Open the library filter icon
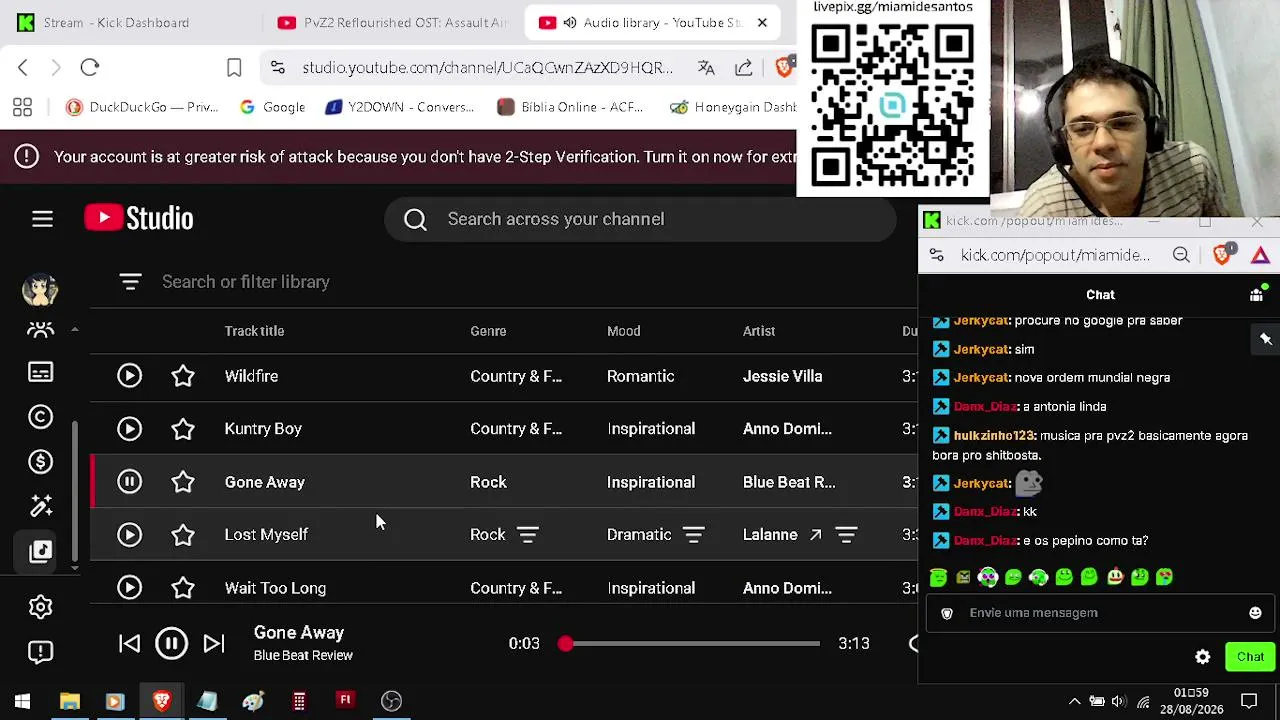 pos(130,282)
